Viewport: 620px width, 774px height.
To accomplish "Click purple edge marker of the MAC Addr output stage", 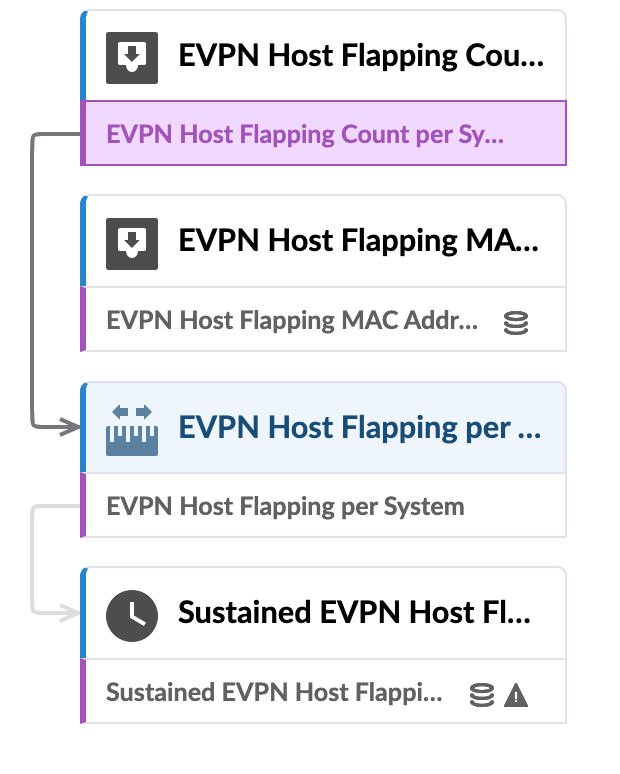I will [x=83, y=322].
